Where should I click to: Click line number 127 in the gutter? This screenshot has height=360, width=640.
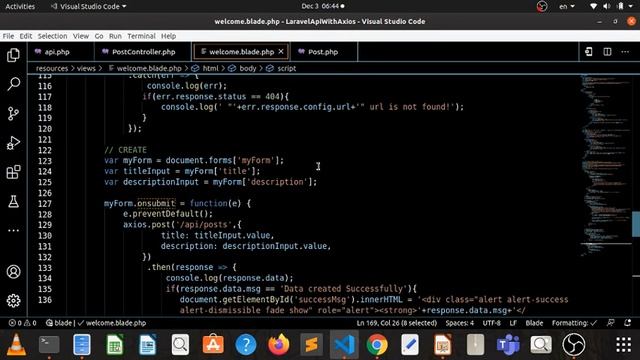45,203
